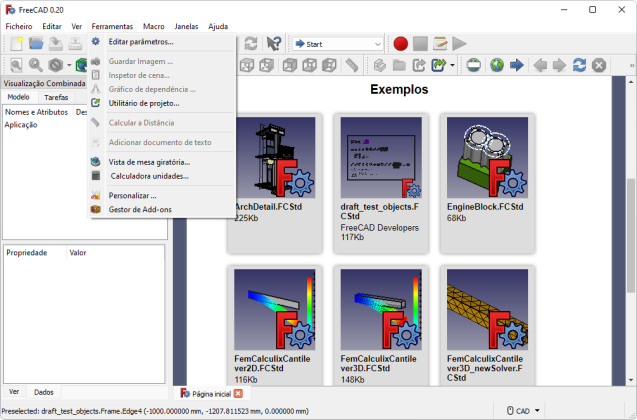Click the blue Next page arrow

tap(516, 65)
